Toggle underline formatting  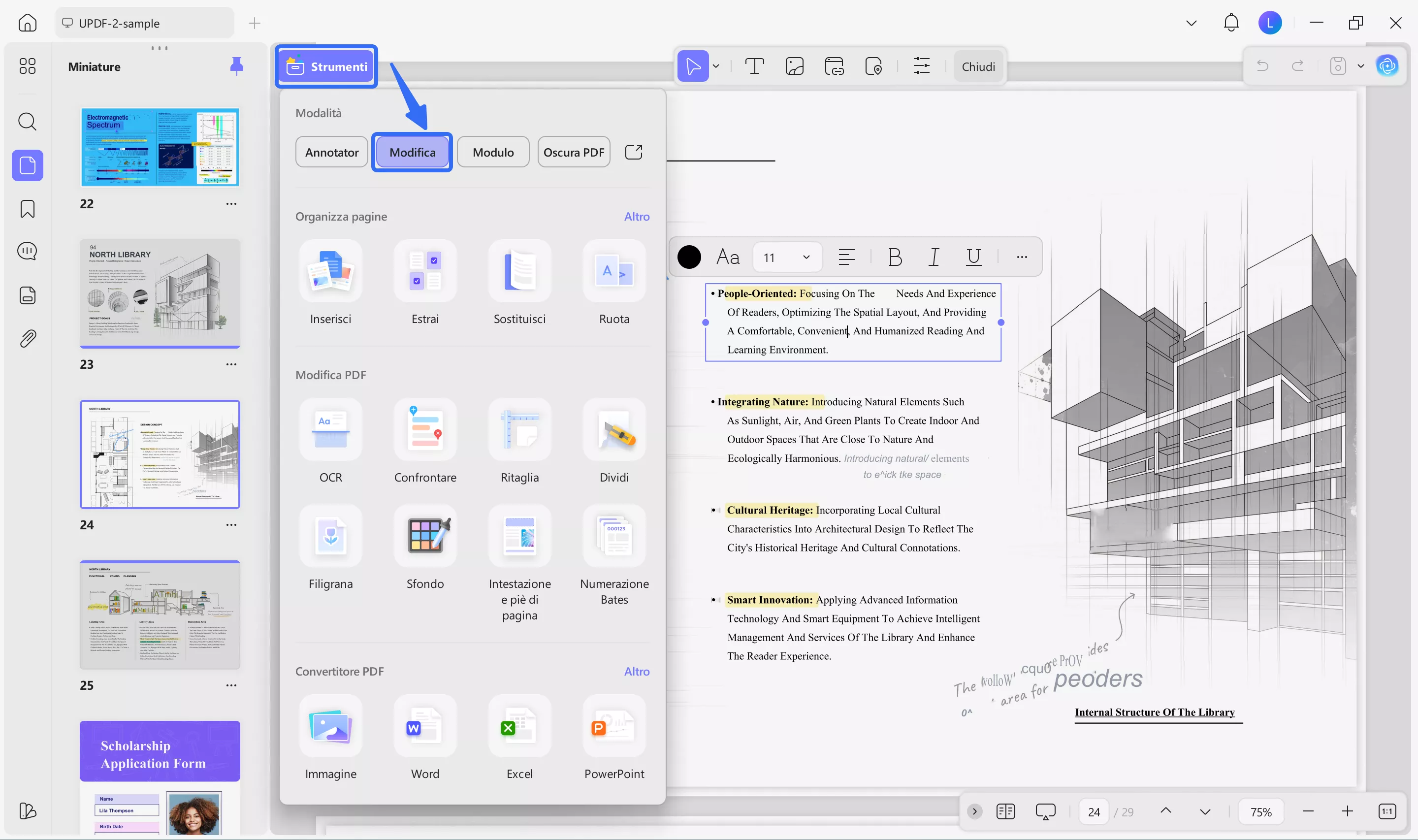coord(973,257)
